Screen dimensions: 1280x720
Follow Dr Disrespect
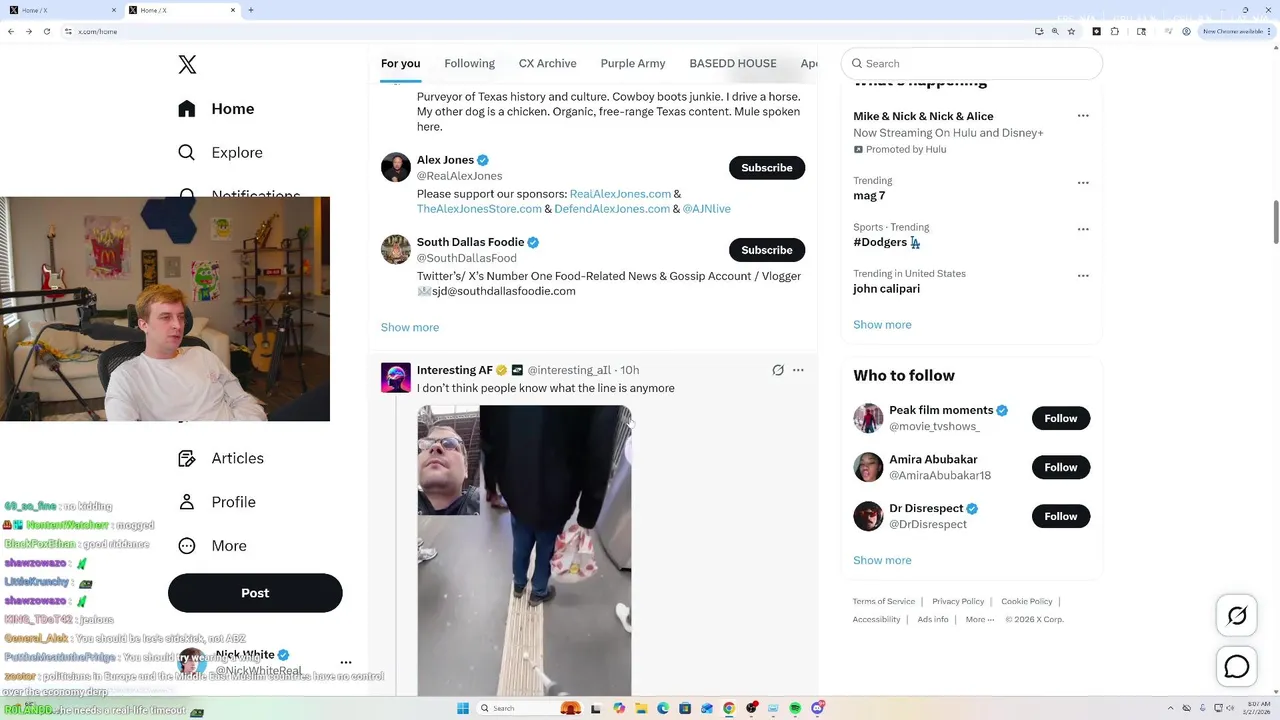[x=1061, y=516]
